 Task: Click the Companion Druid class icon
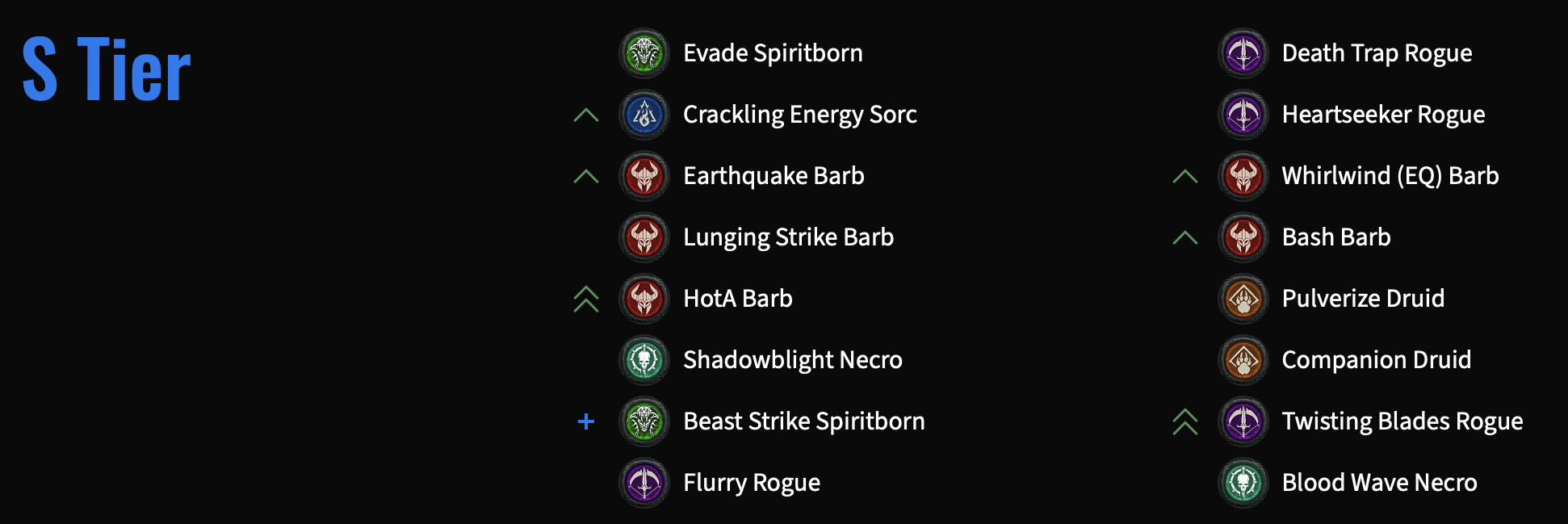[x=1243, y=360]
